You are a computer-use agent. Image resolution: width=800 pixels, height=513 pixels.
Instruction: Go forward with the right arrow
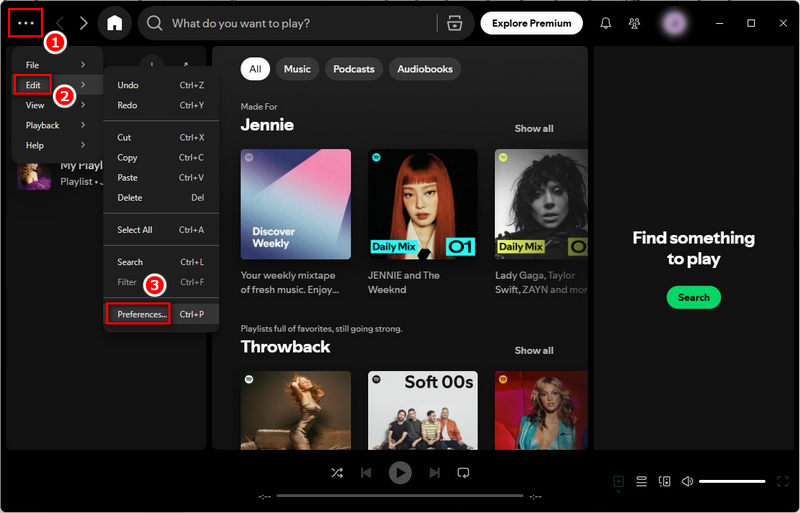84,23
